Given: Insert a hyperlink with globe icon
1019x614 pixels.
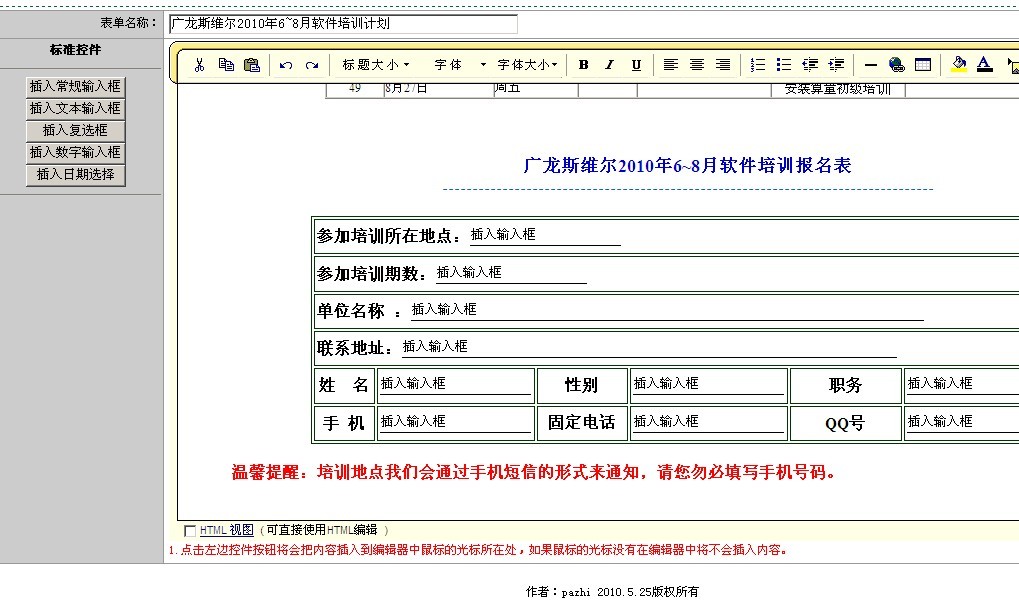Looking at the screenshot, I should click(896, 65).
